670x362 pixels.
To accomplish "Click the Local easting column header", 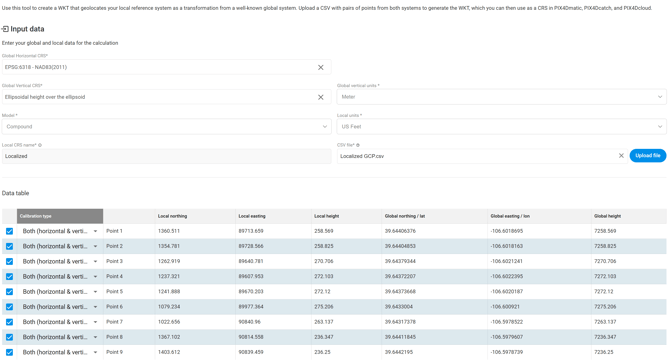I will tap(273, 216).
